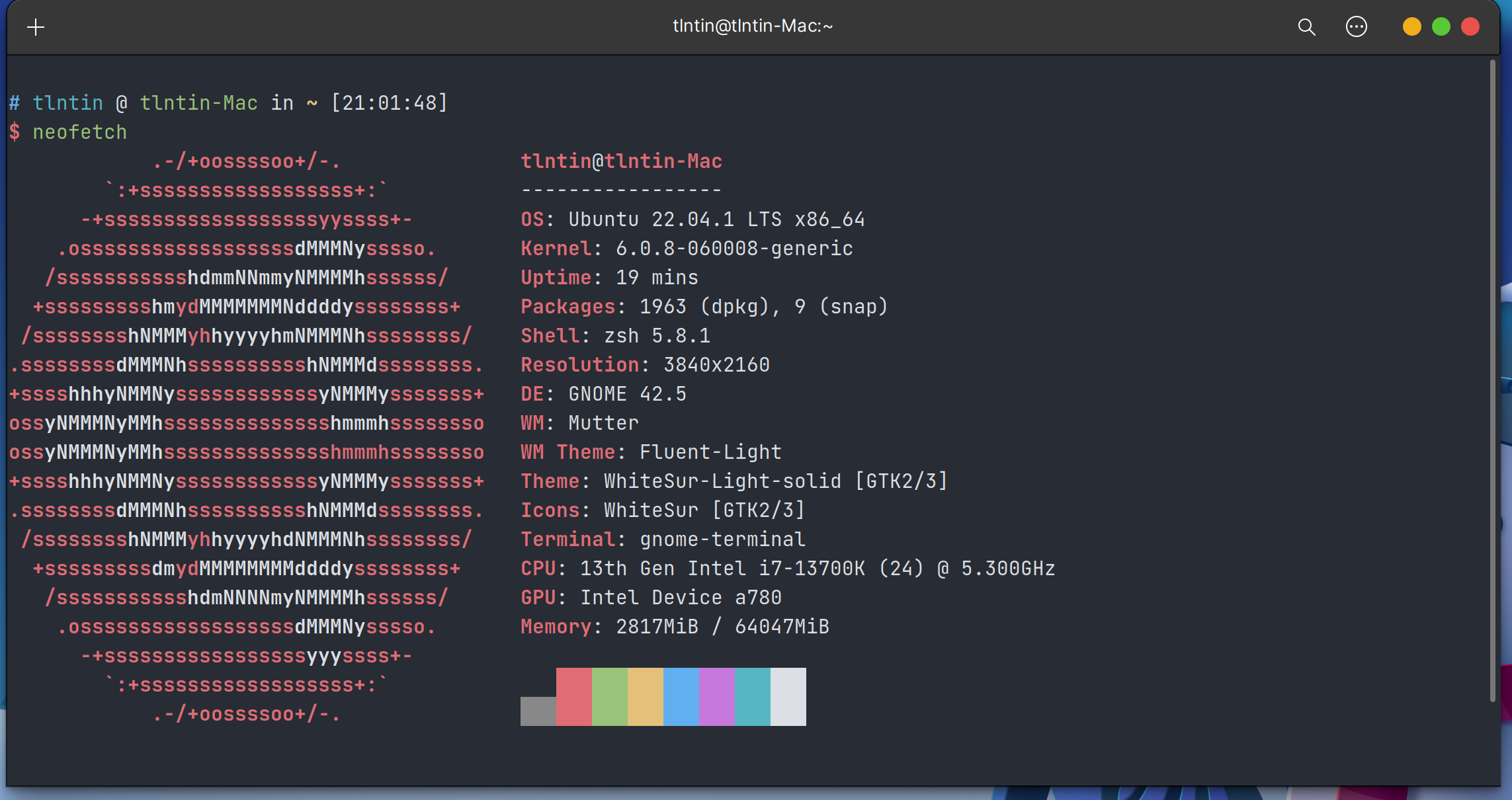1512x800 pixels.
Task: Minimize window with the yellow button
Action: click(x=1411, y=27)
